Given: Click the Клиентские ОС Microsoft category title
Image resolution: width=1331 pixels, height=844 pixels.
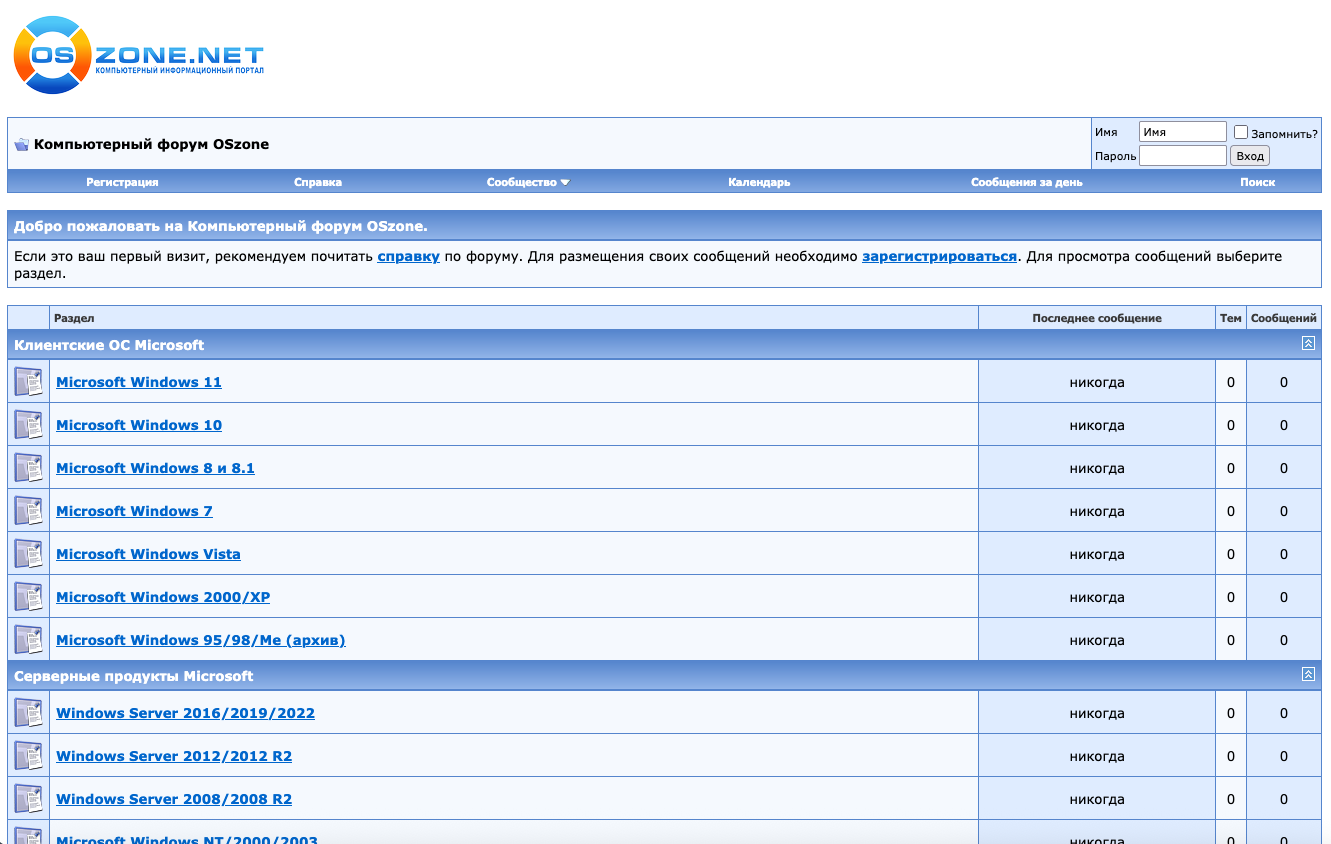Looking at the screenshot, I should (x=109, y=345).
